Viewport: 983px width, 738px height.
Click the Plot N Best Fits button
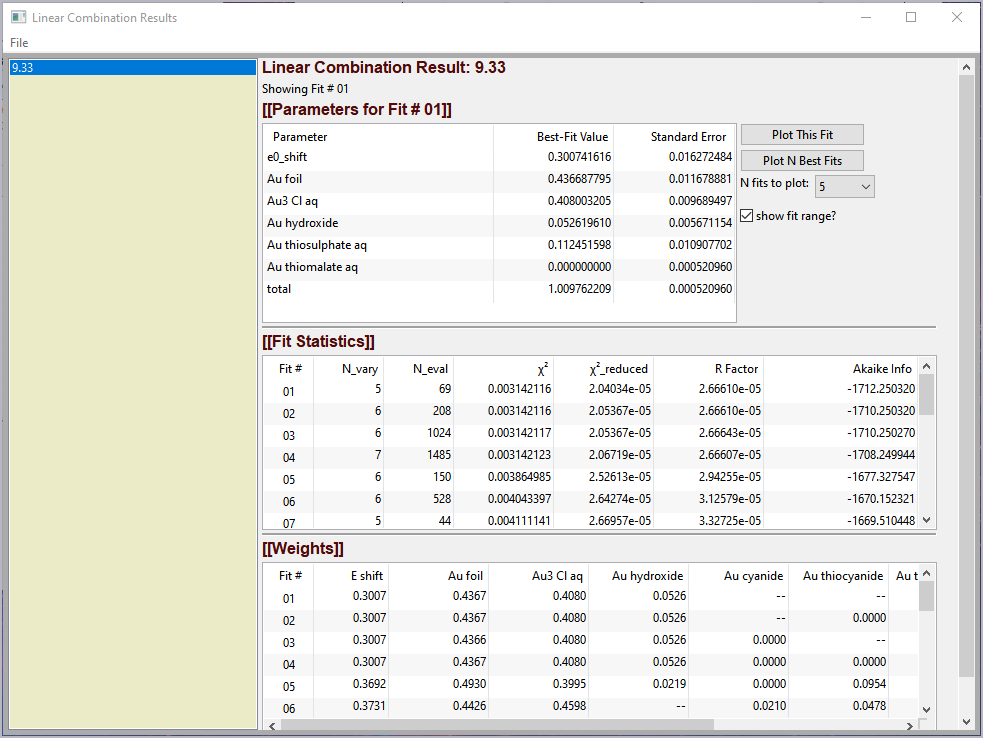(801, 161)
